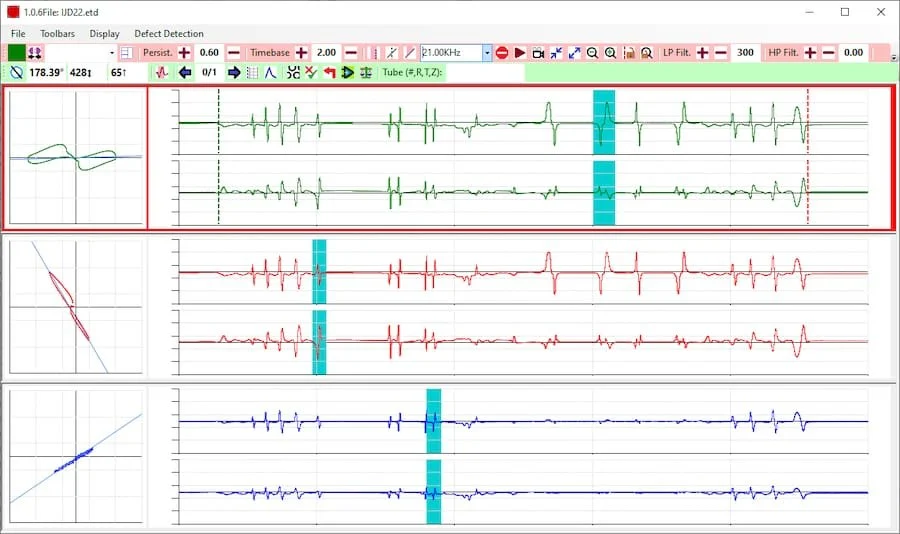The image size is (900, 534).
Task: Click the LP filter value 300
Action: point(745,53)
